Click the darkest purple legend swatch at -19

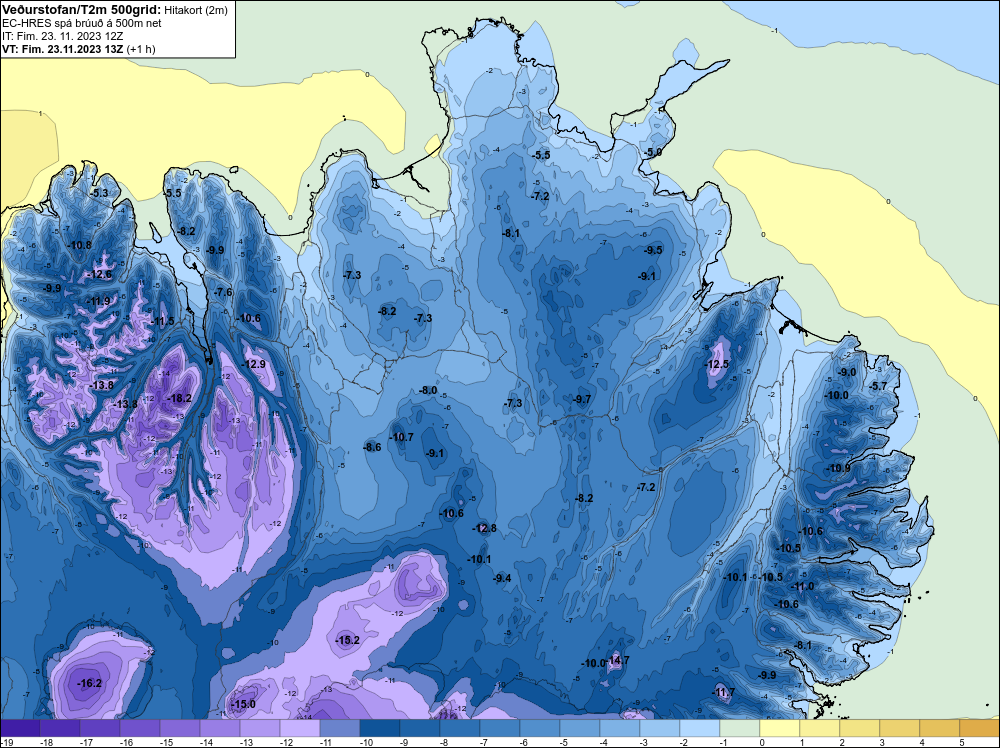point(20,728)
